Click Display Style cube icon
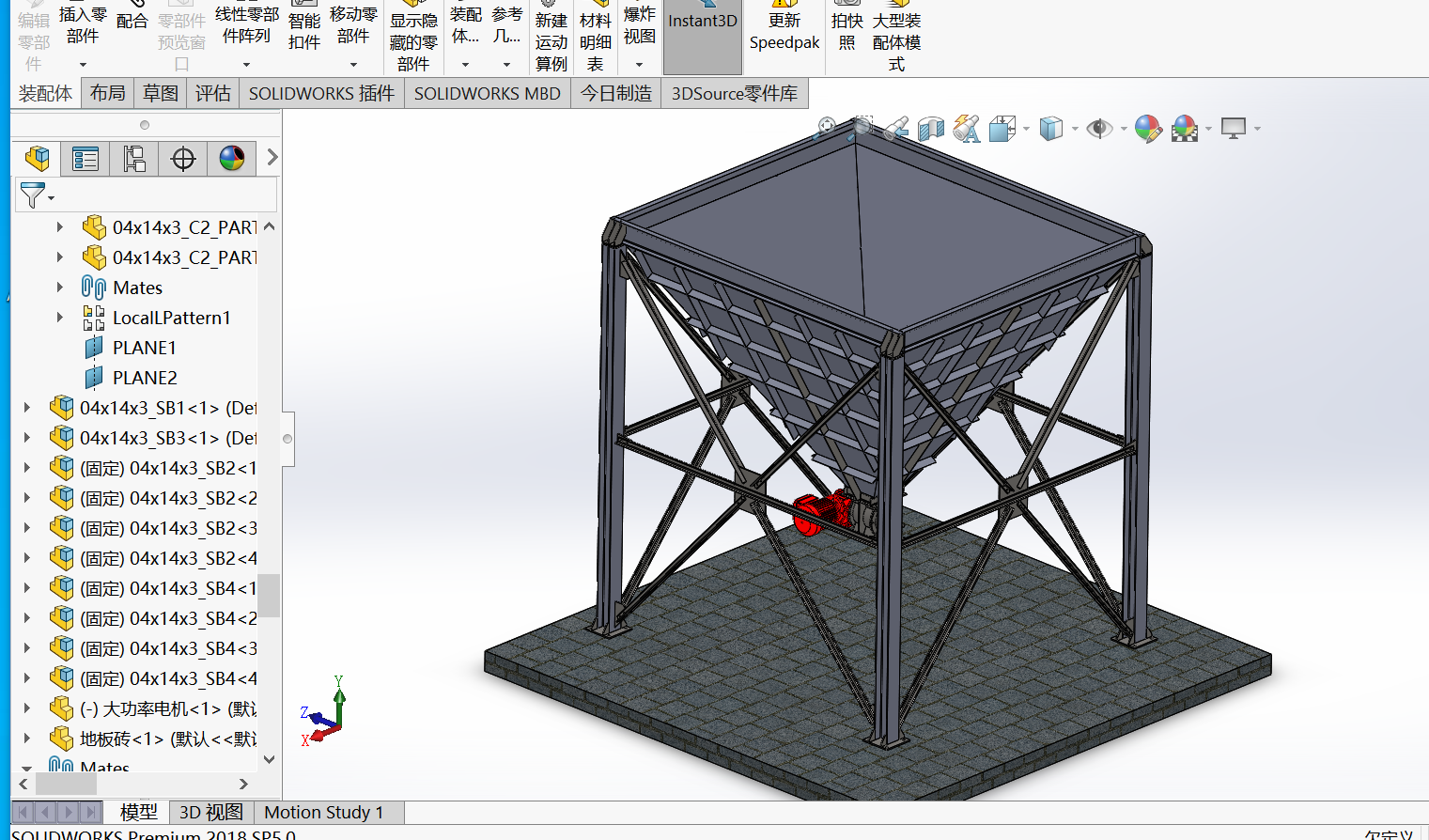1429x840 pixels. pos(1051,128)
